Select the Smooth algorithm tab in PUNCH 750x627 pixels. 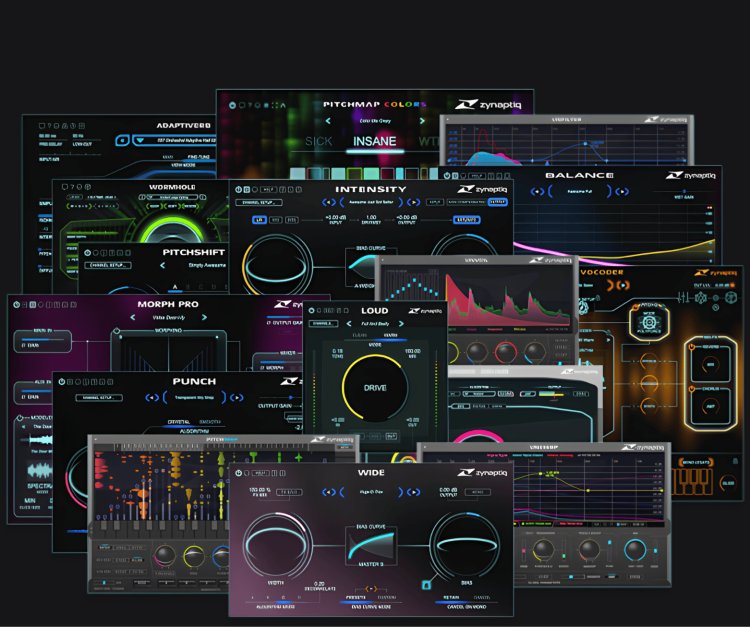pos(210,422)
